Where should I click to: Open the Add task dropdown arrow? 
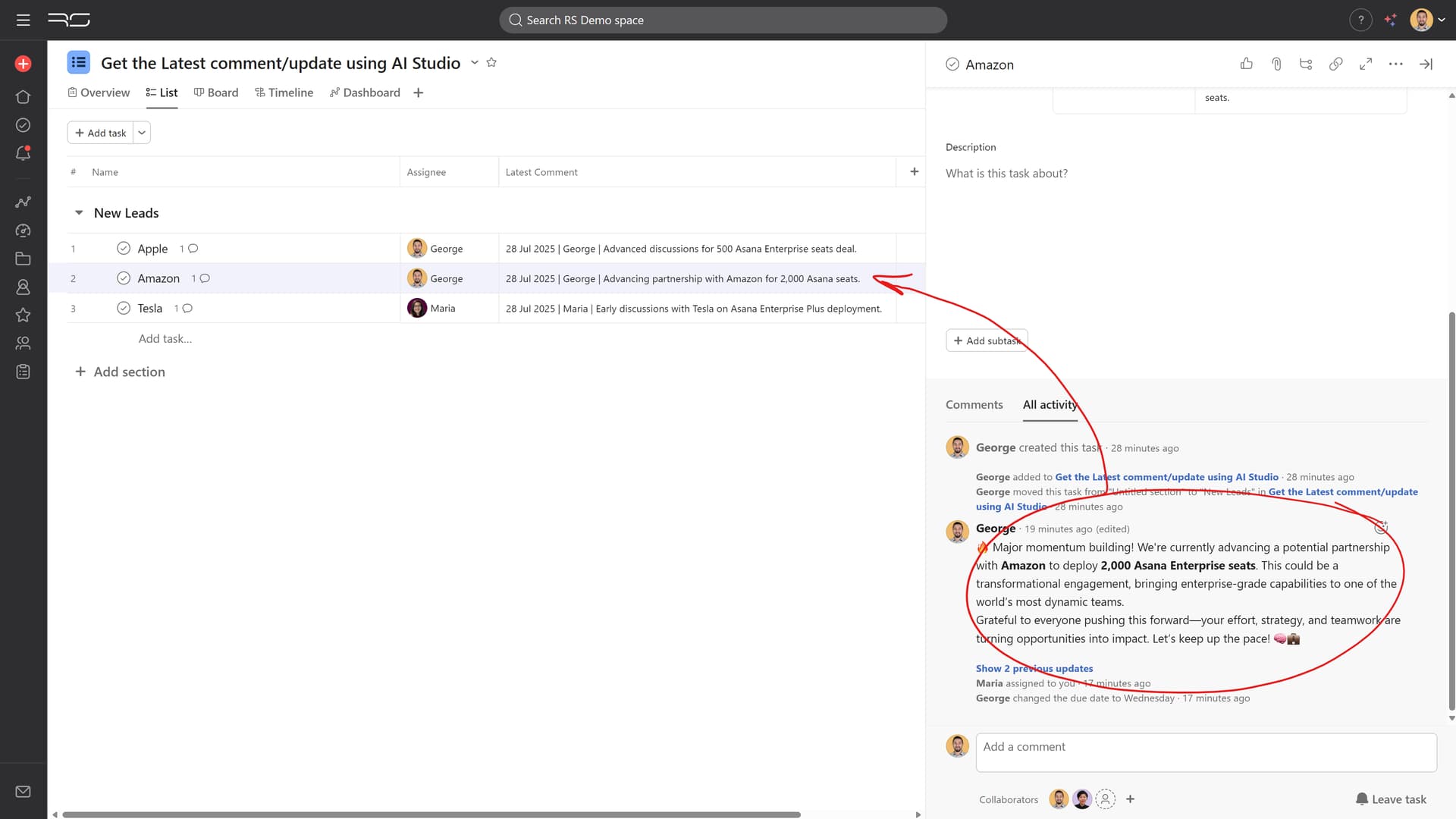[x=142, y=133]
